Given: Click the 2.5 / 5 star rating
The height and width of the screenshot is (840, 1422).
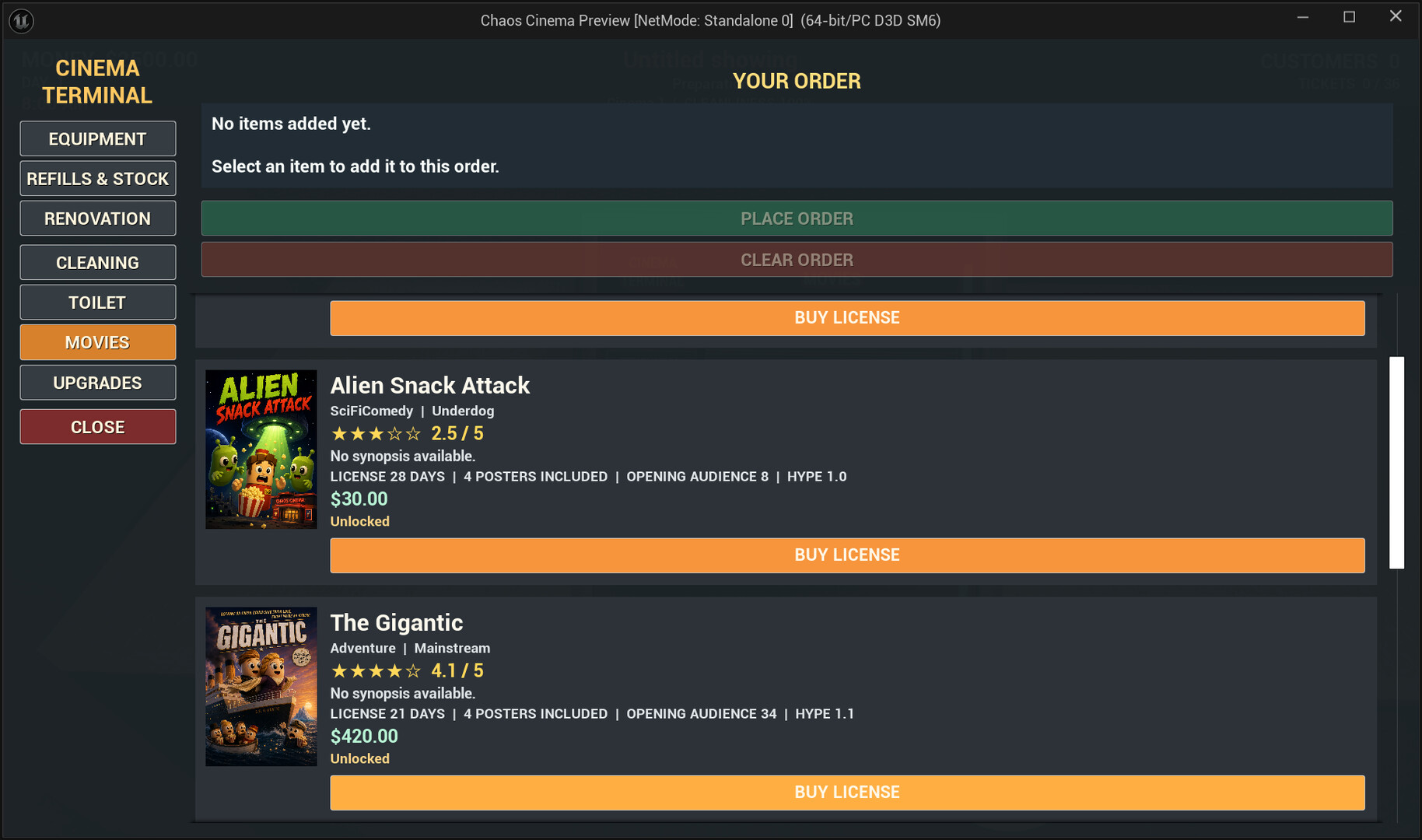Looking at the screenshot, I should coord(408,433).
